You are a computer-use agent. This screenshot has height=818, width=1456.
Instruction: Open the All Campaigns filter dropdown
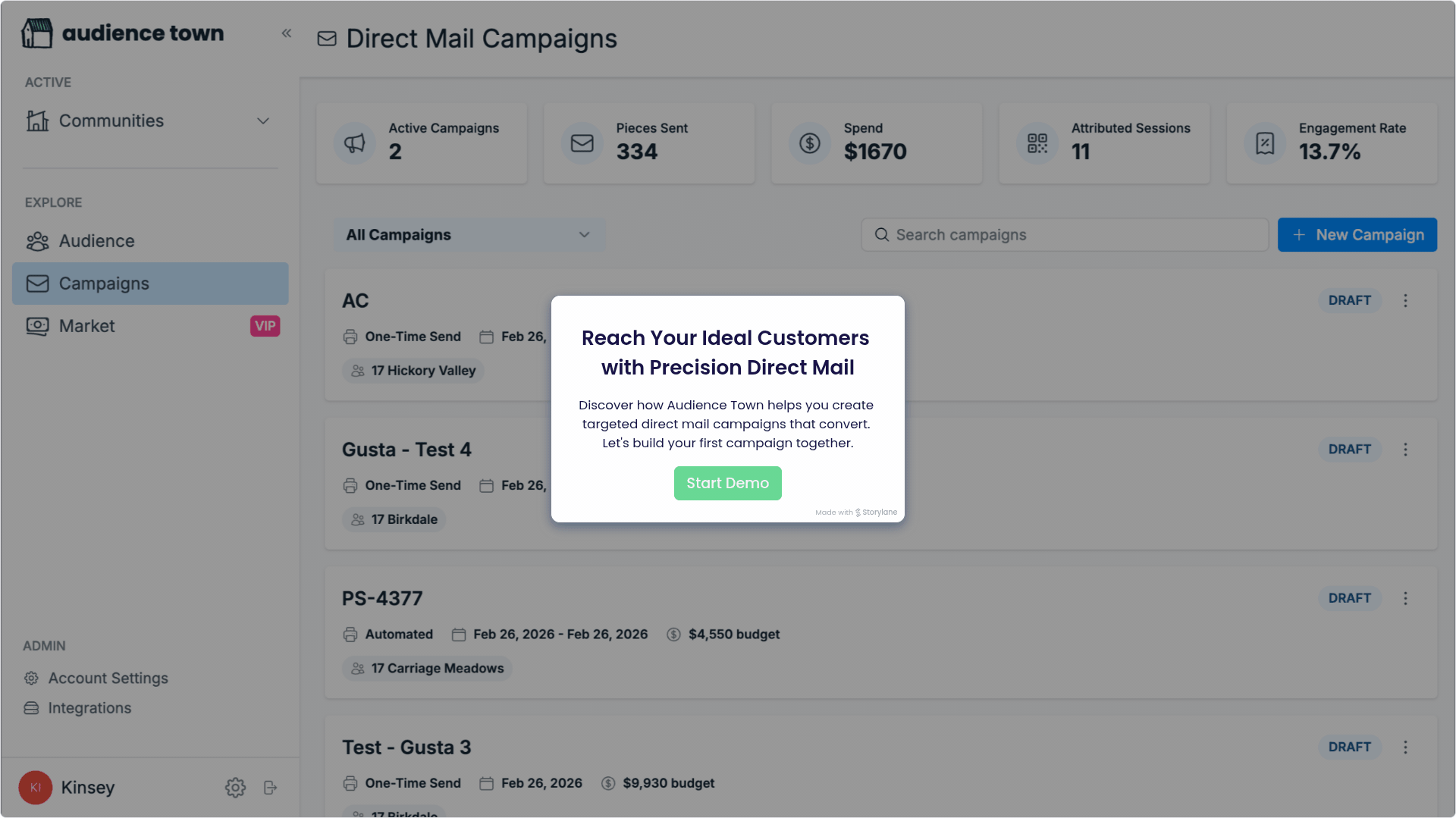[x=469, y=235]
